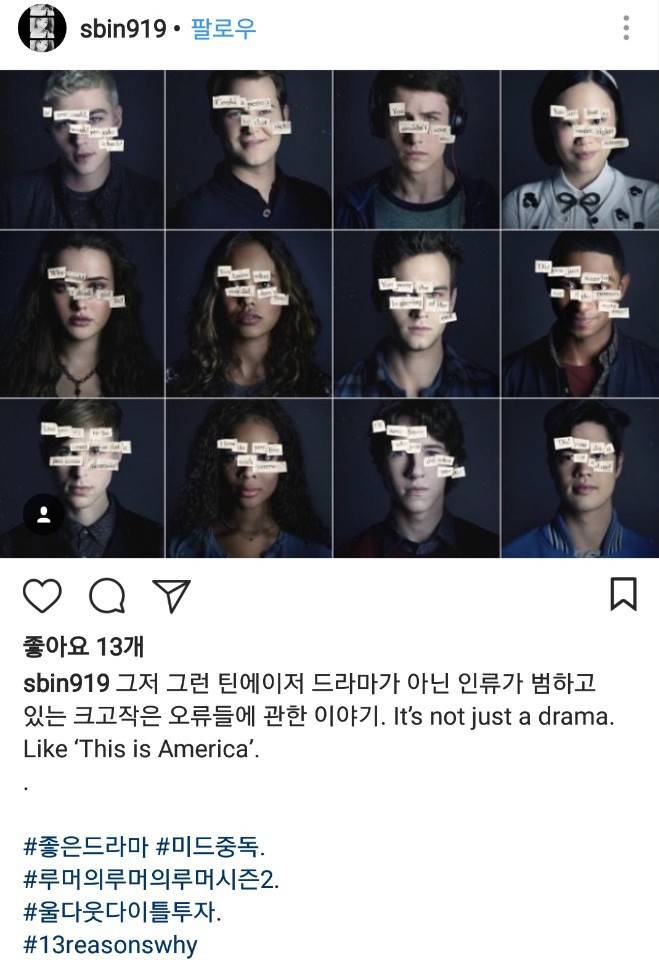Open comments with the speech bubble icon
This screenshot has height=960, width=659.
107,596
